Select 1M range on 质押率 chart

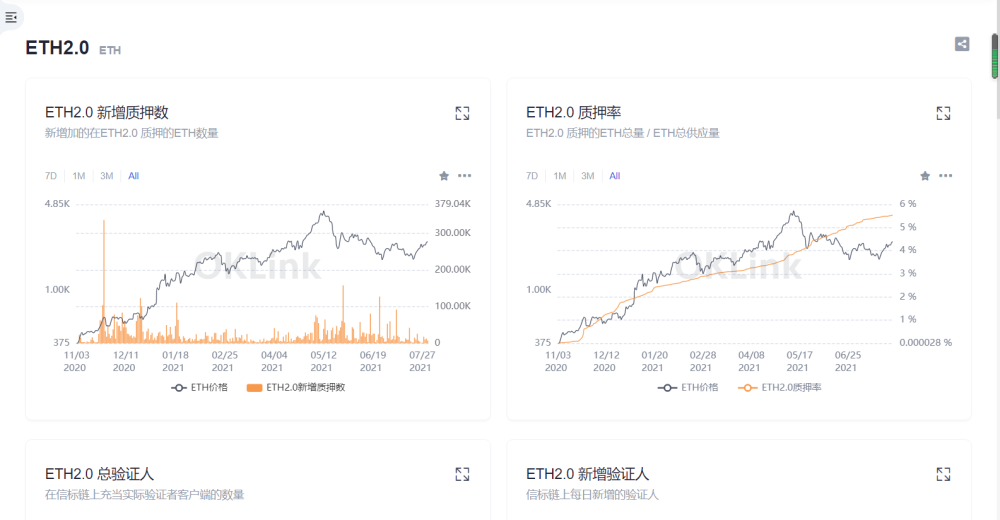(x=560, y=176)
